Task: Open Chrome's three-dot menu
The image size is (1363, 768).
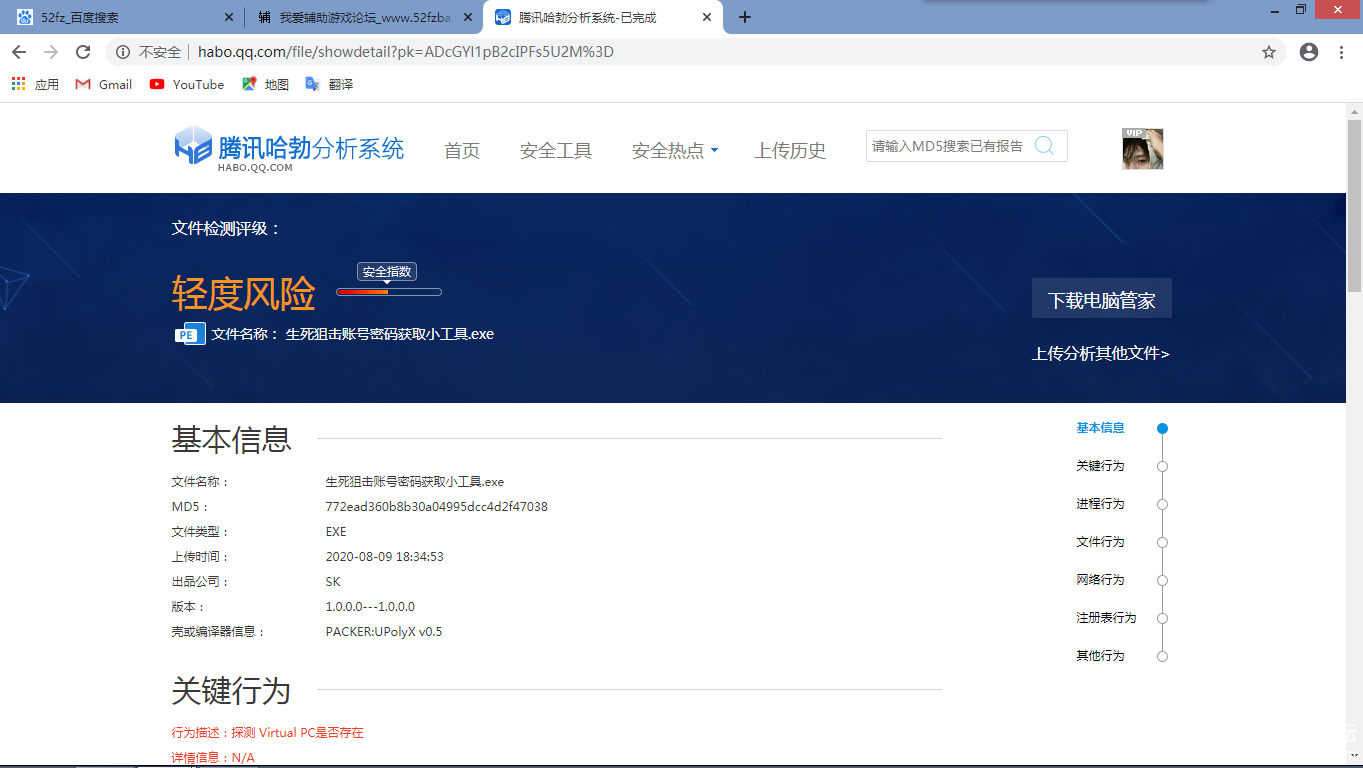Action: (1341, 52)
